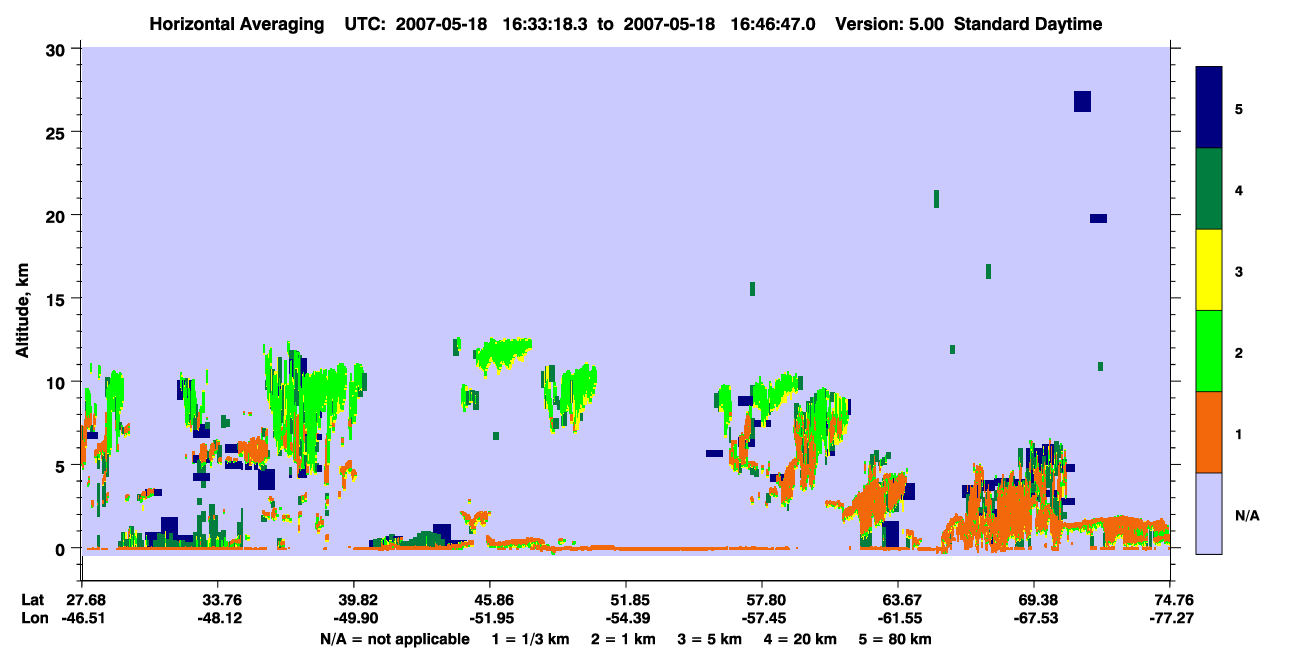This screenshot has height=667, width=1300.
Task: Click the dark blue block near 27 km altitude
Action: click(x=1082, y=101)
